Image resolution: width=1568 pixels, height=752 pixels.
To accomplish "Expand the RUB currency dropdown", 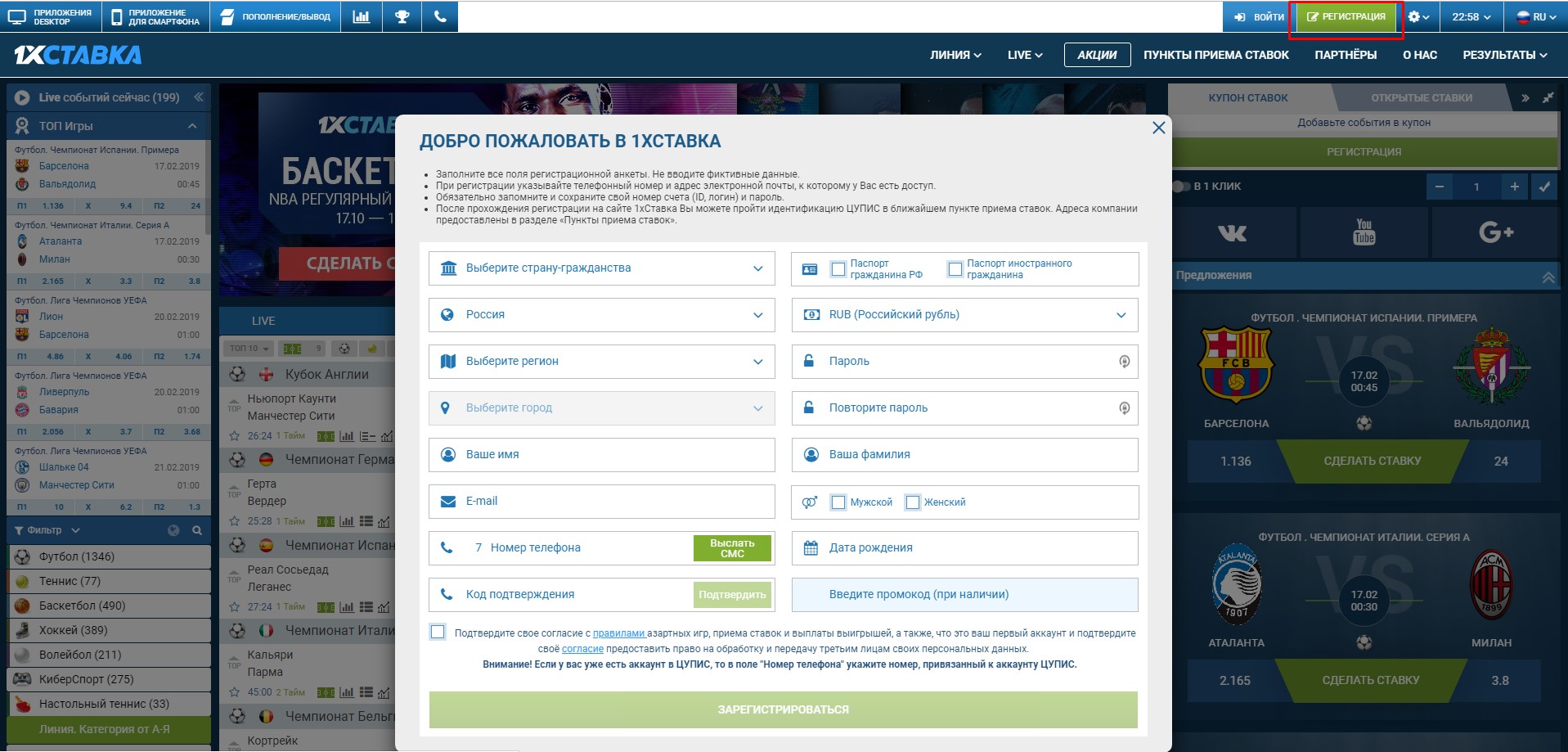I will point(964,315).
